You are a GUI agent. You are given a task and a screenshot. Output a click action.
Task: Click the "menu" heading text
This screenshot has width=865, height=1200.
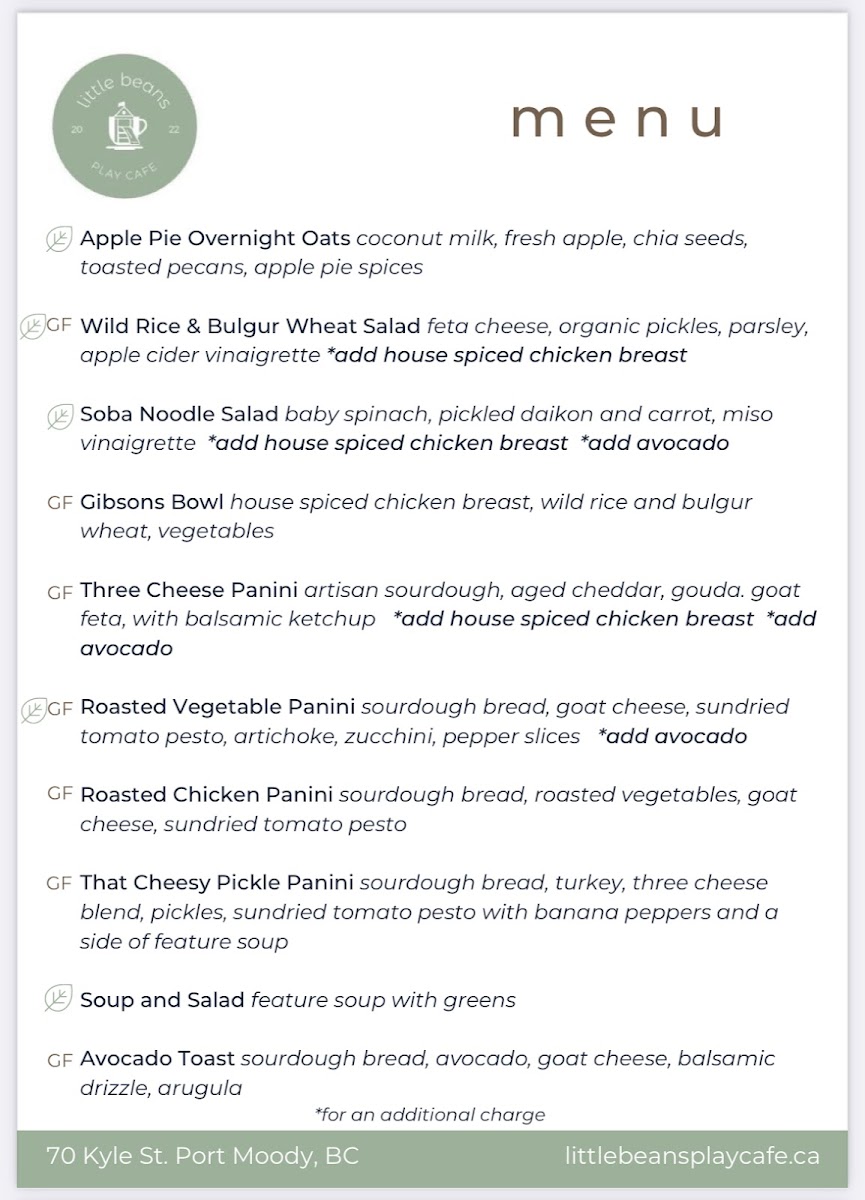615,120
